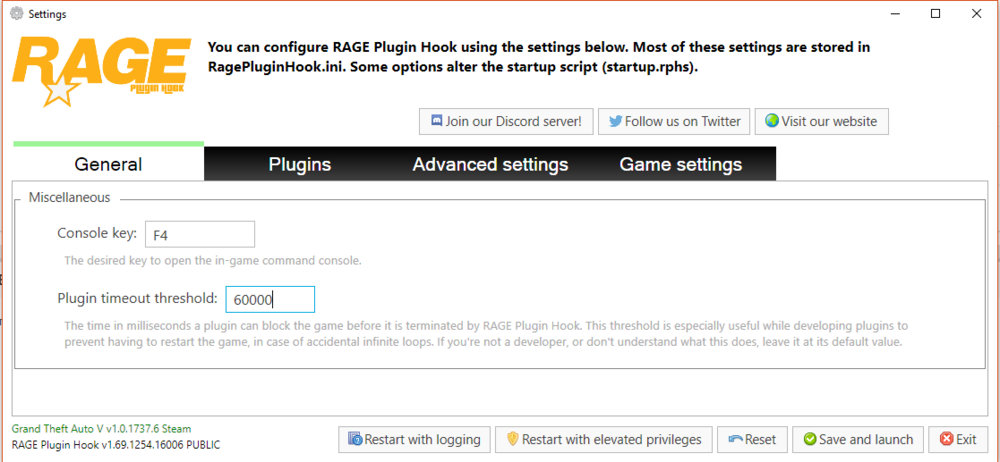This screenshot has width=1000, height=462.
Task: Click the globe icon for website
Action: pyautogui.click(x=771, y=121)
